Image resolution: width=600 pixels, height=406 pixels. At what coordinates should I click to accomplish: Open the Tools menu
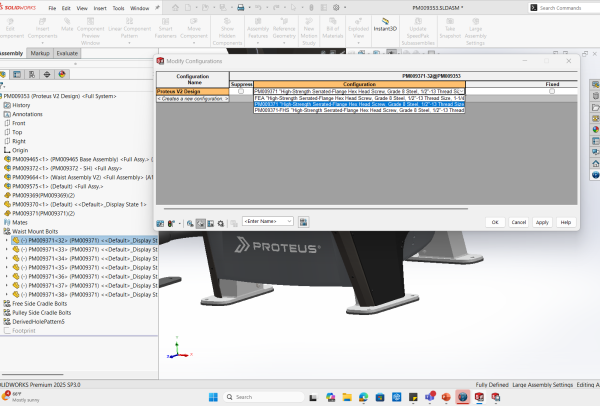[118, 8]
